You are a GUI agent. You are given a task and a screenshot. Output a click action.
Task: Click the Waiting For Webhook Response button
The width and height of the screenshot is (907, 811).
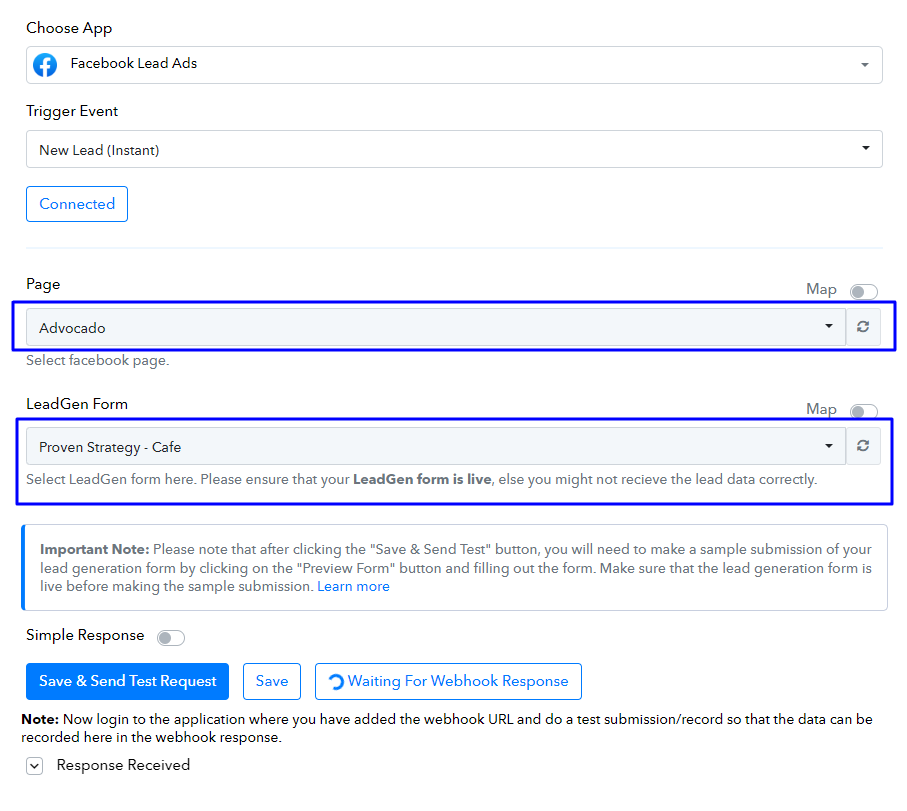[448, 681]
